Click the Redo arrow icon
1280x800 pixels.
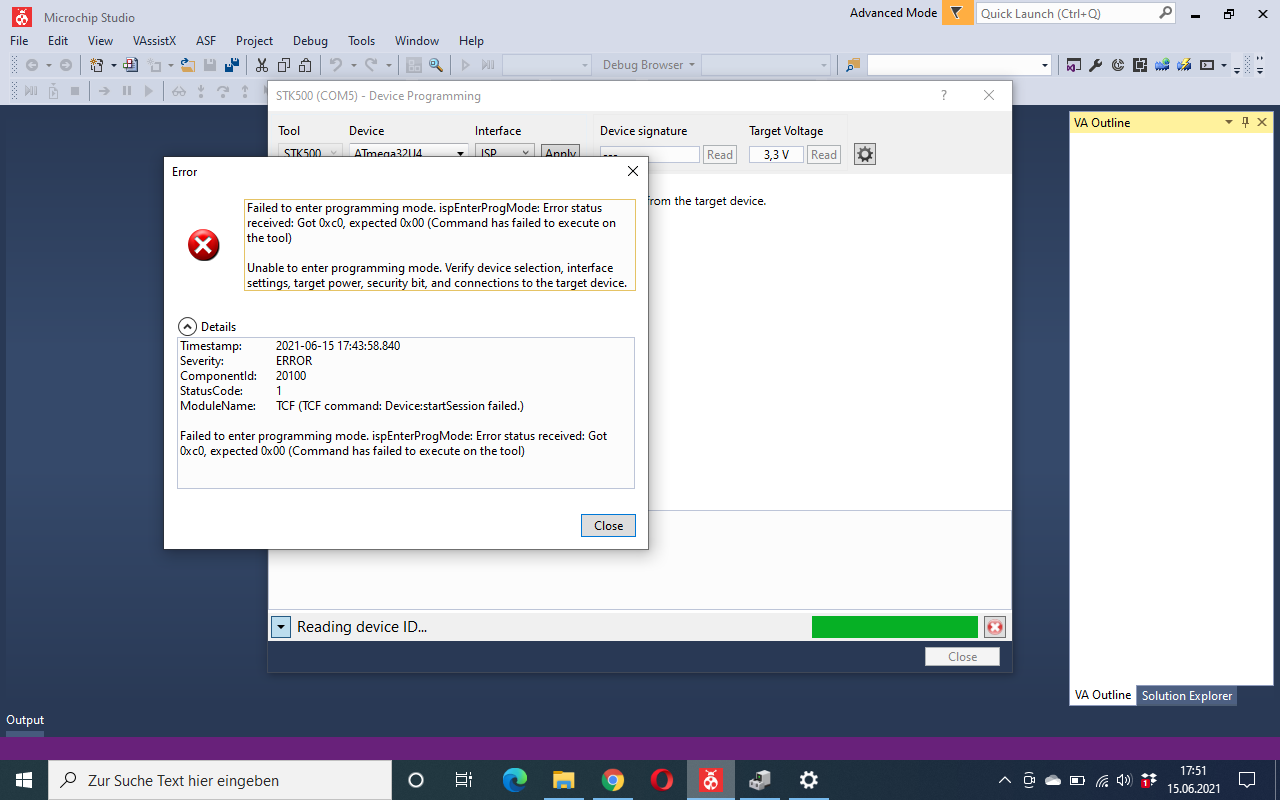(x=371, y=65)
